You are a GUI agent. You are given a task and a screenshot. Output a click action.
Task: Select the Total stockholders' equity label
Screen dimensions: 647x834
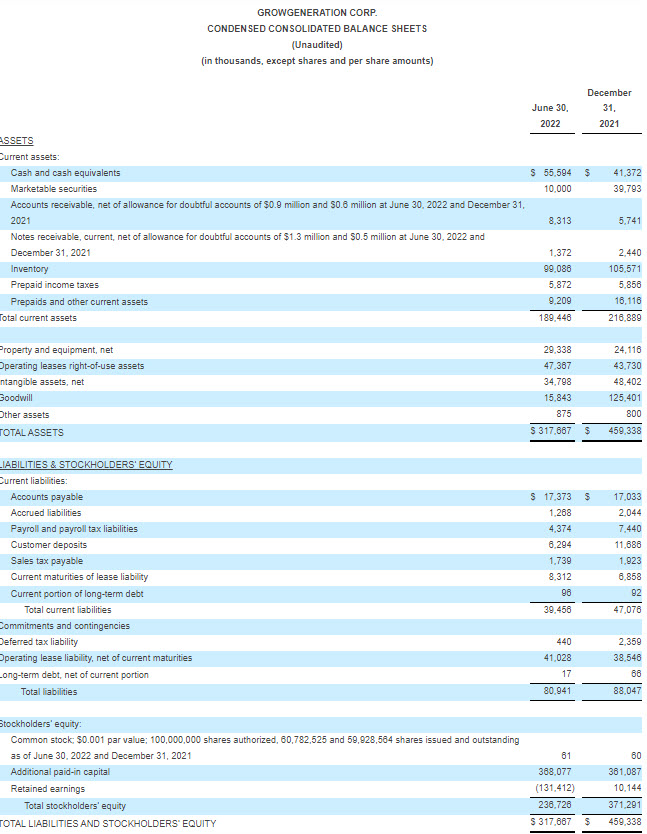pos(75,805)
